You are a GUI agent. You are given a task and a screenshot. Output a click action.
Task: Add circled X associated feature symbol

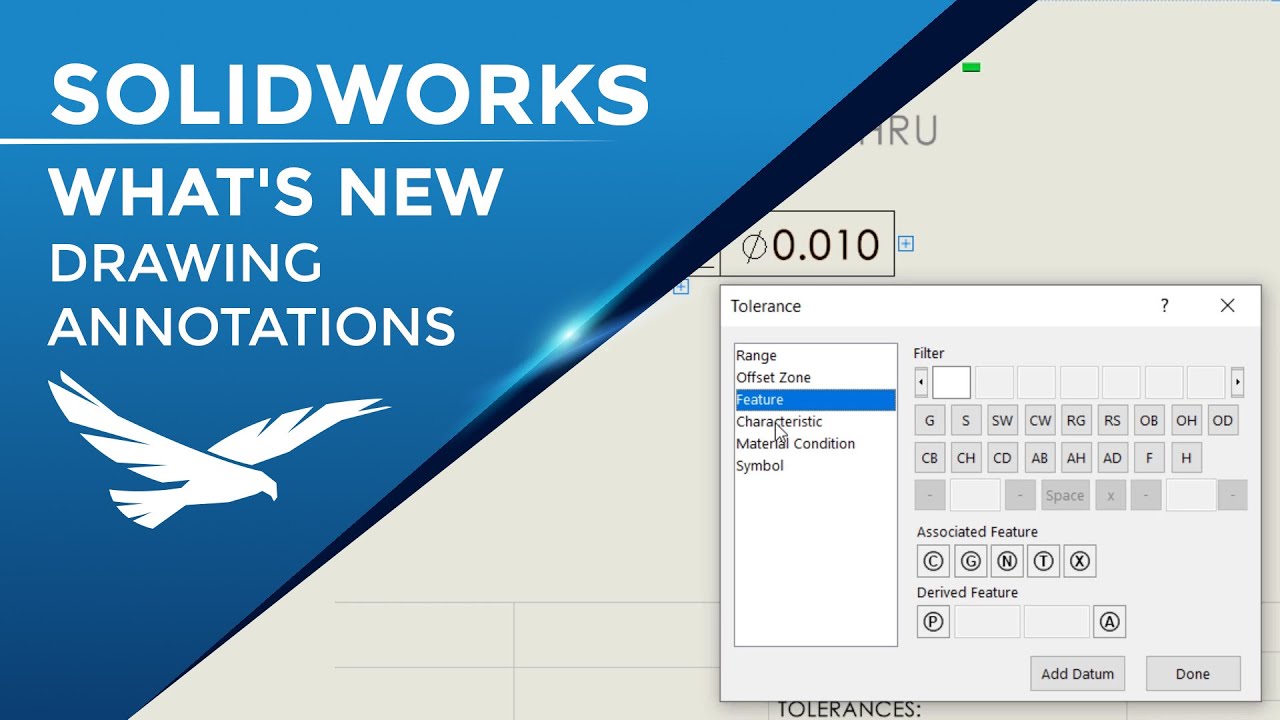pyautogui.click(x=1080, y=561)
